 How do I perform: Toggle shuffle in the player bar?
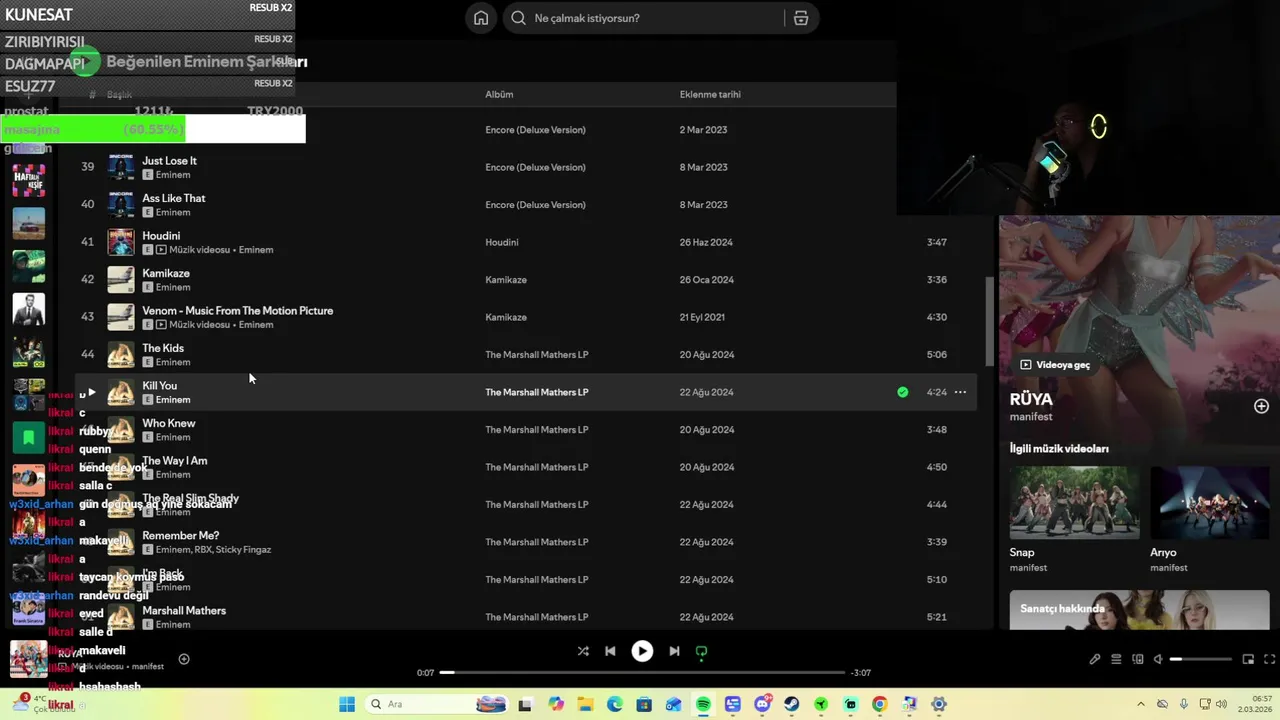click(x=583, y=651)
